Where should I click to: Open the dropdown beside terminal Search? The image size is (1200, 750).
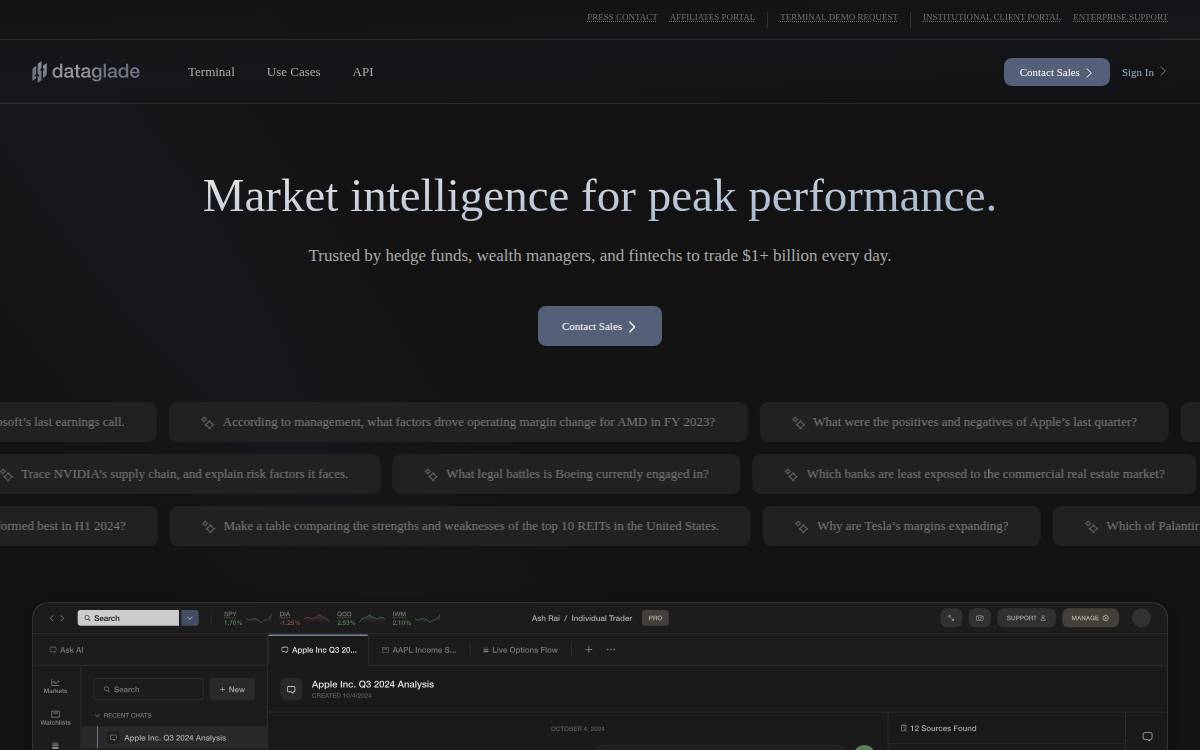pos(190,618)
